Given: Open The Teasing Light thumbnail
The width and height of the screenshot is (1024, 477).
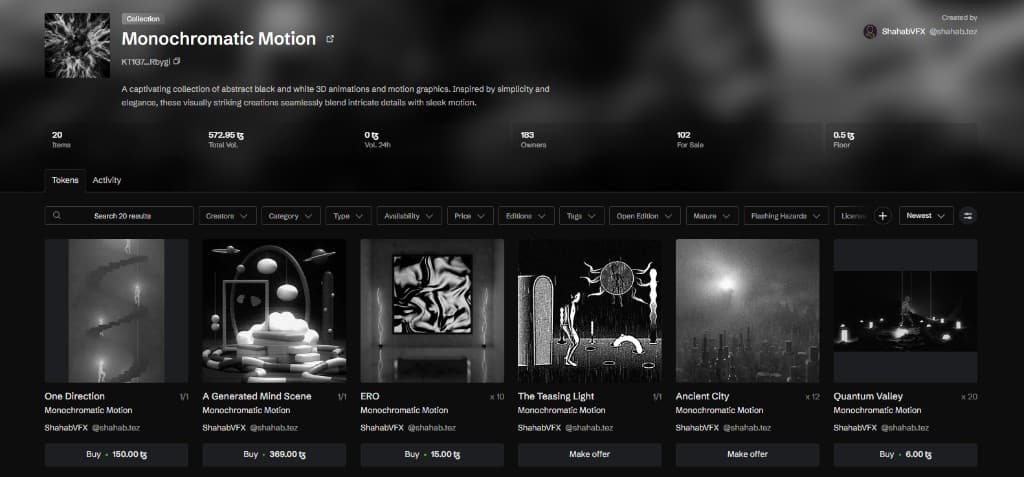Looking at the screenshot, I should point(590,310).
